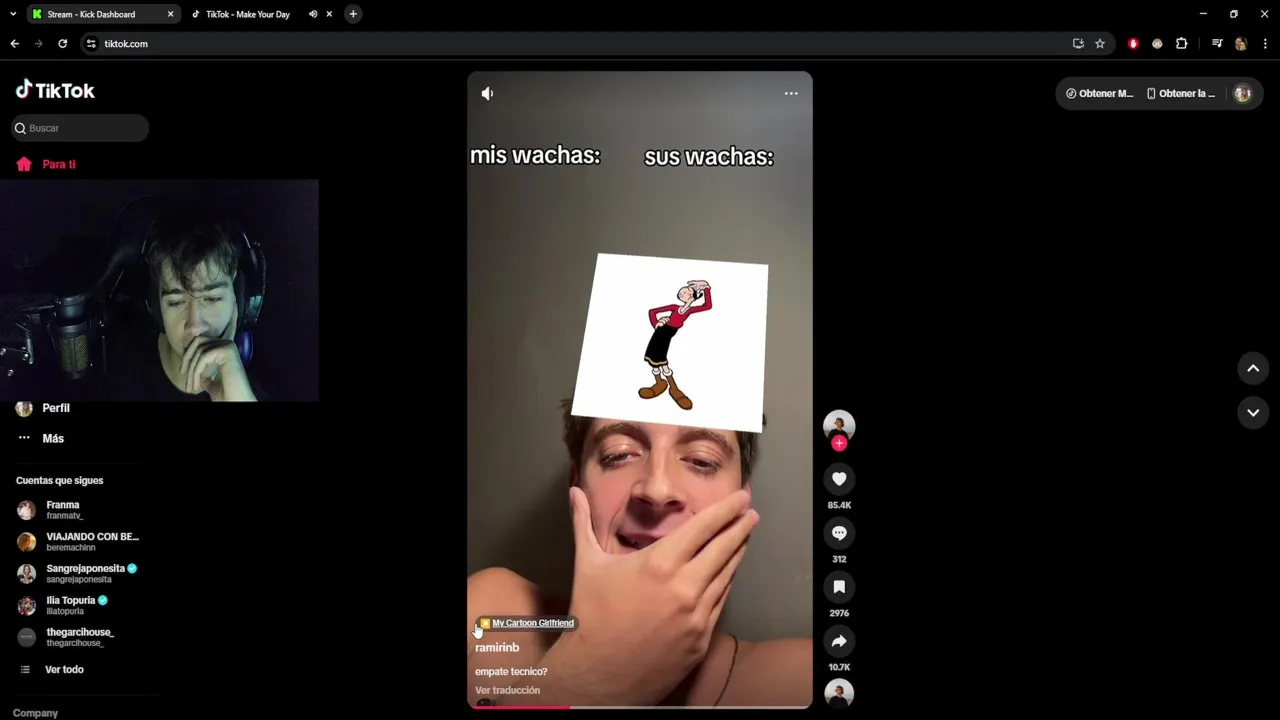Switch to Stream - Kick Dashboard tab
Screen dimensions: 1280x720
coord(91,14)
